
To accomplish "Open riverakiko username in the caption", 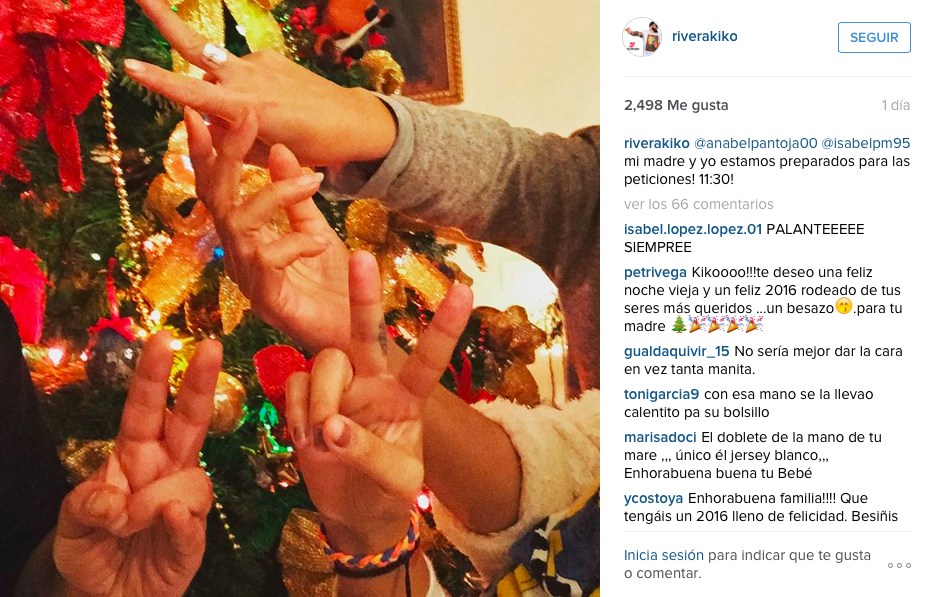I will (x=657, y=143).
